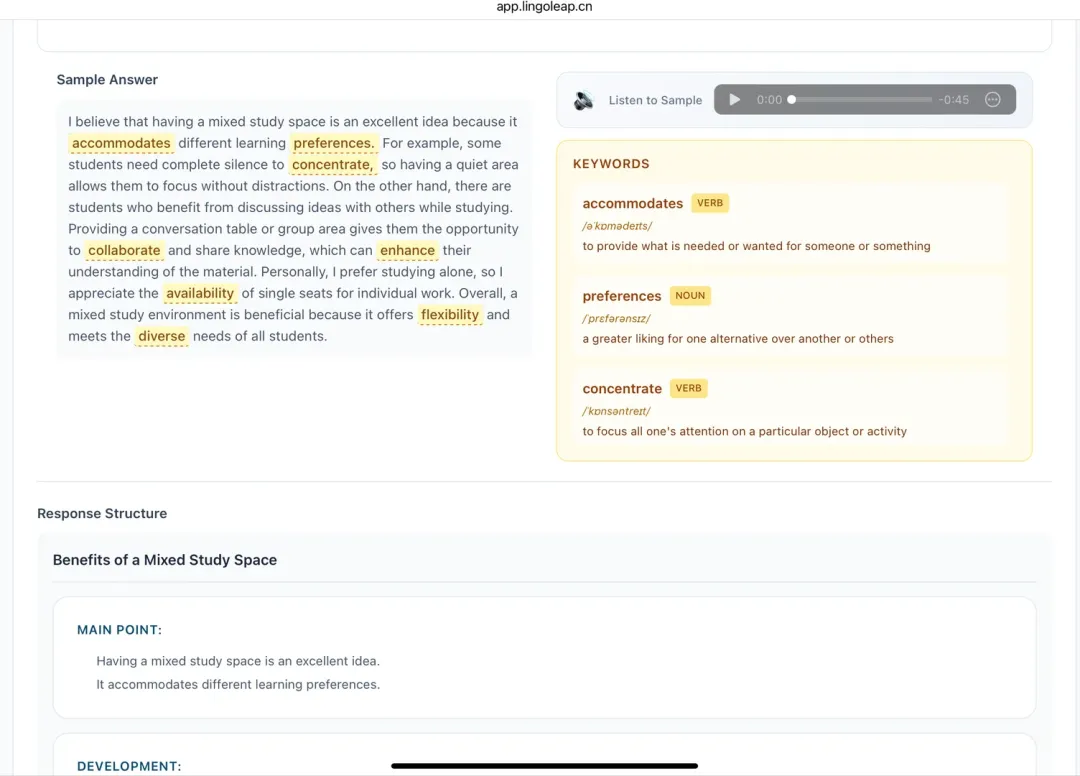Image resolution: width=1080 pixels, height=776 pixels.
Task: Click the -0:45 remaining time display
Action: pos(953,100)
